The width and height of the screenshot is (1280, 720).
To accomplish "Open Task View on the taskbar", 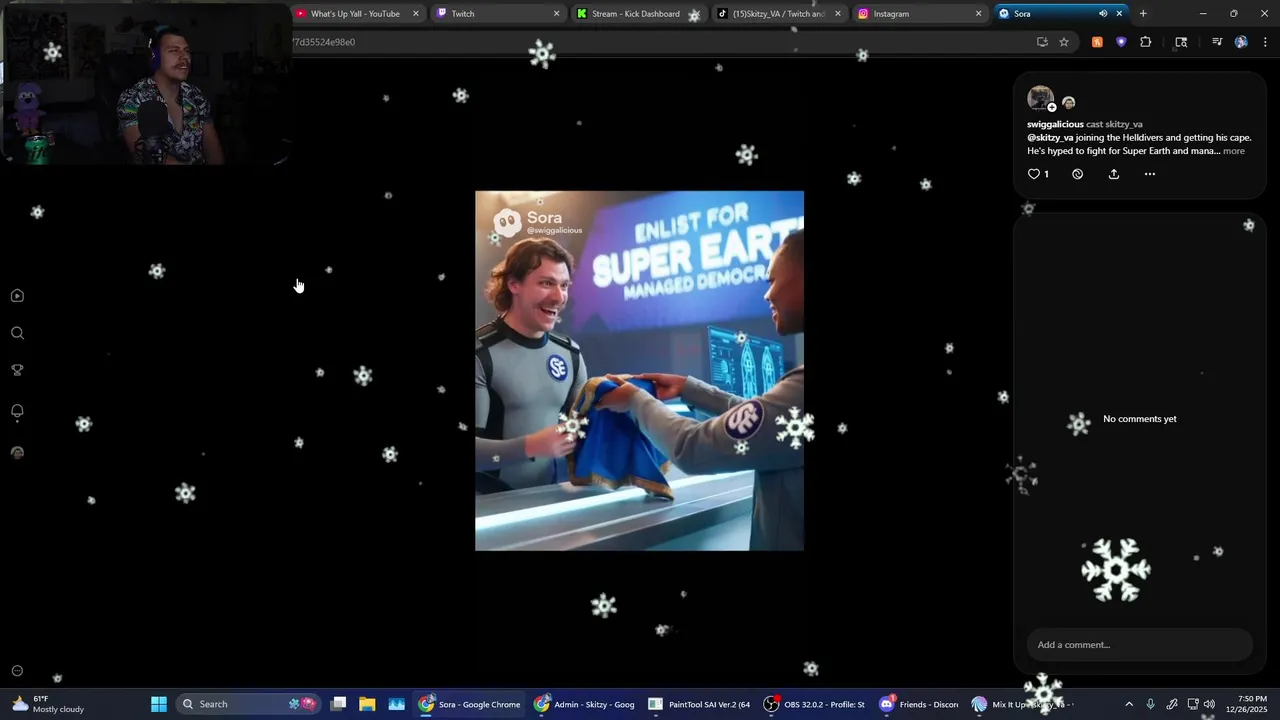I will 339,704.
